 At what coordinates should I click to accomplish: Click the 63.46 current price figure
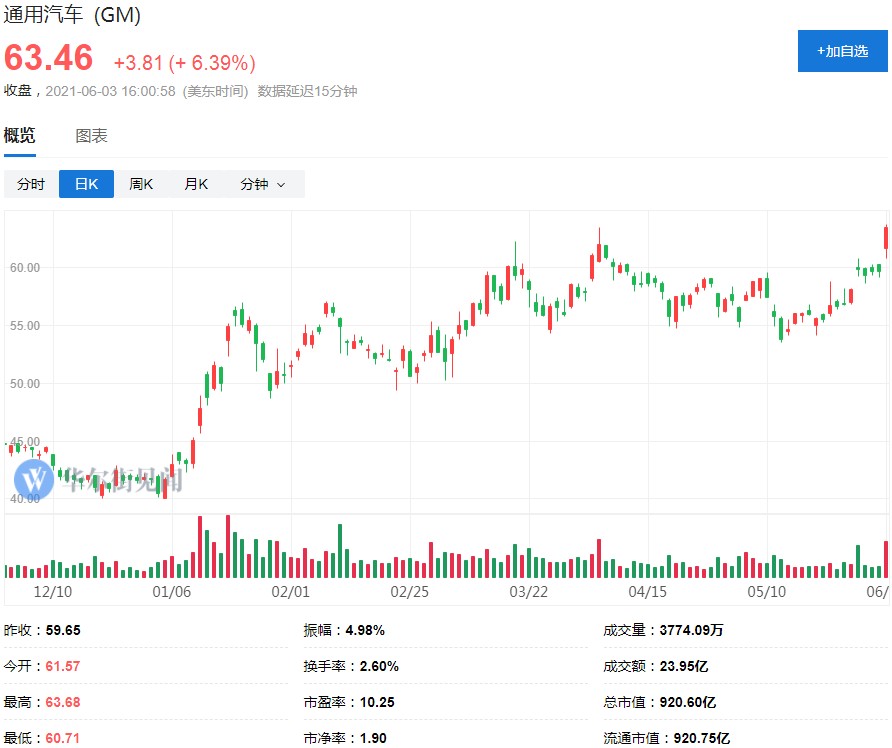(48, 58)
